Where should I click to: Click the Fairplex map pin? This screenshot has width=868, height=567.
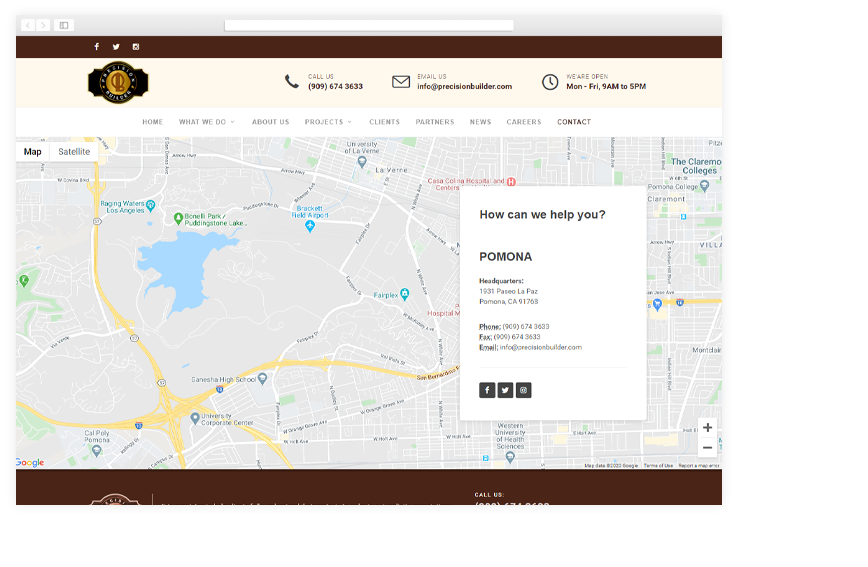click(405, 293)
